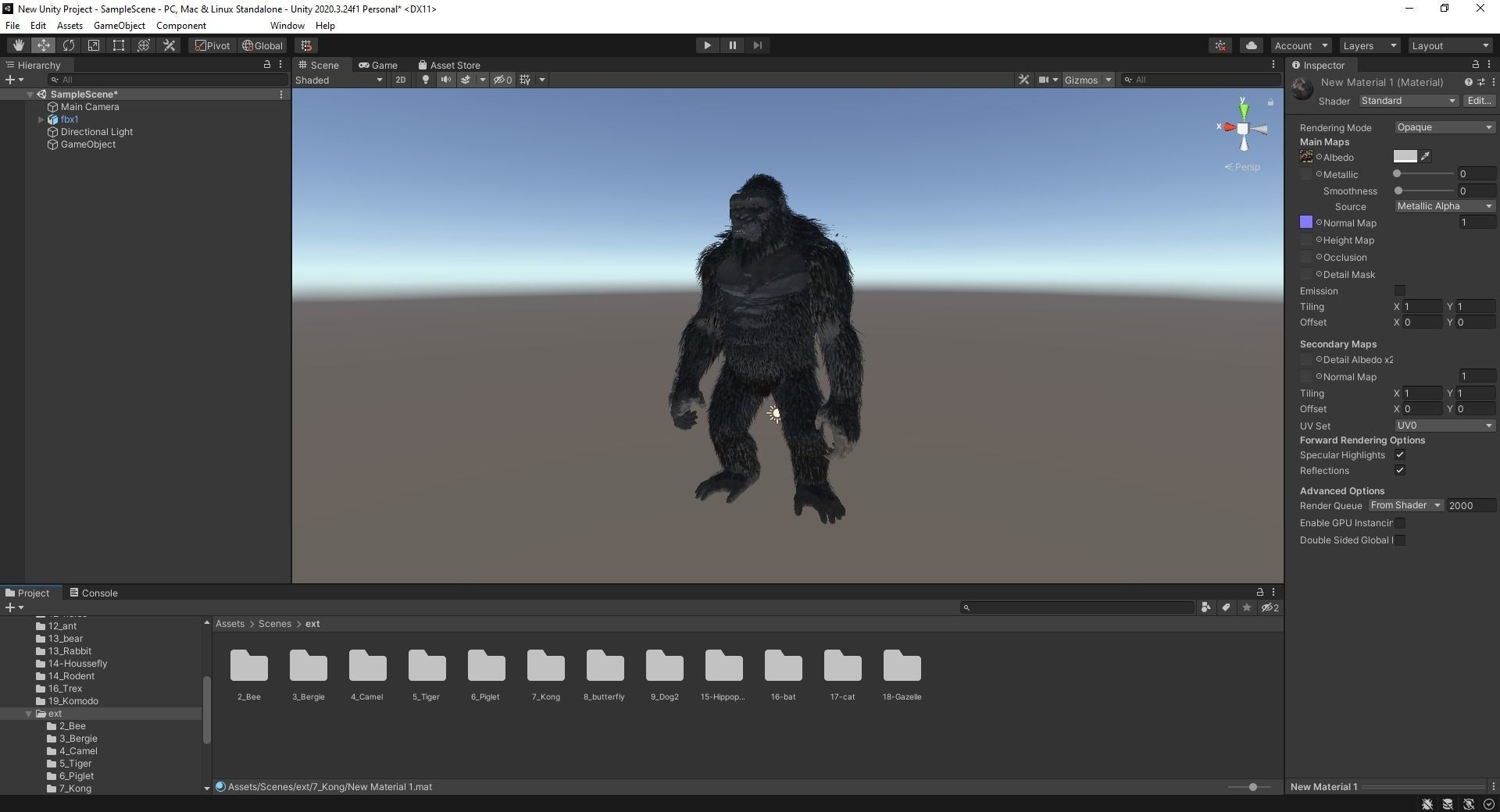Collapse ext folder in project tree
The image size is (1500, 812).
[x=29, y=714]
